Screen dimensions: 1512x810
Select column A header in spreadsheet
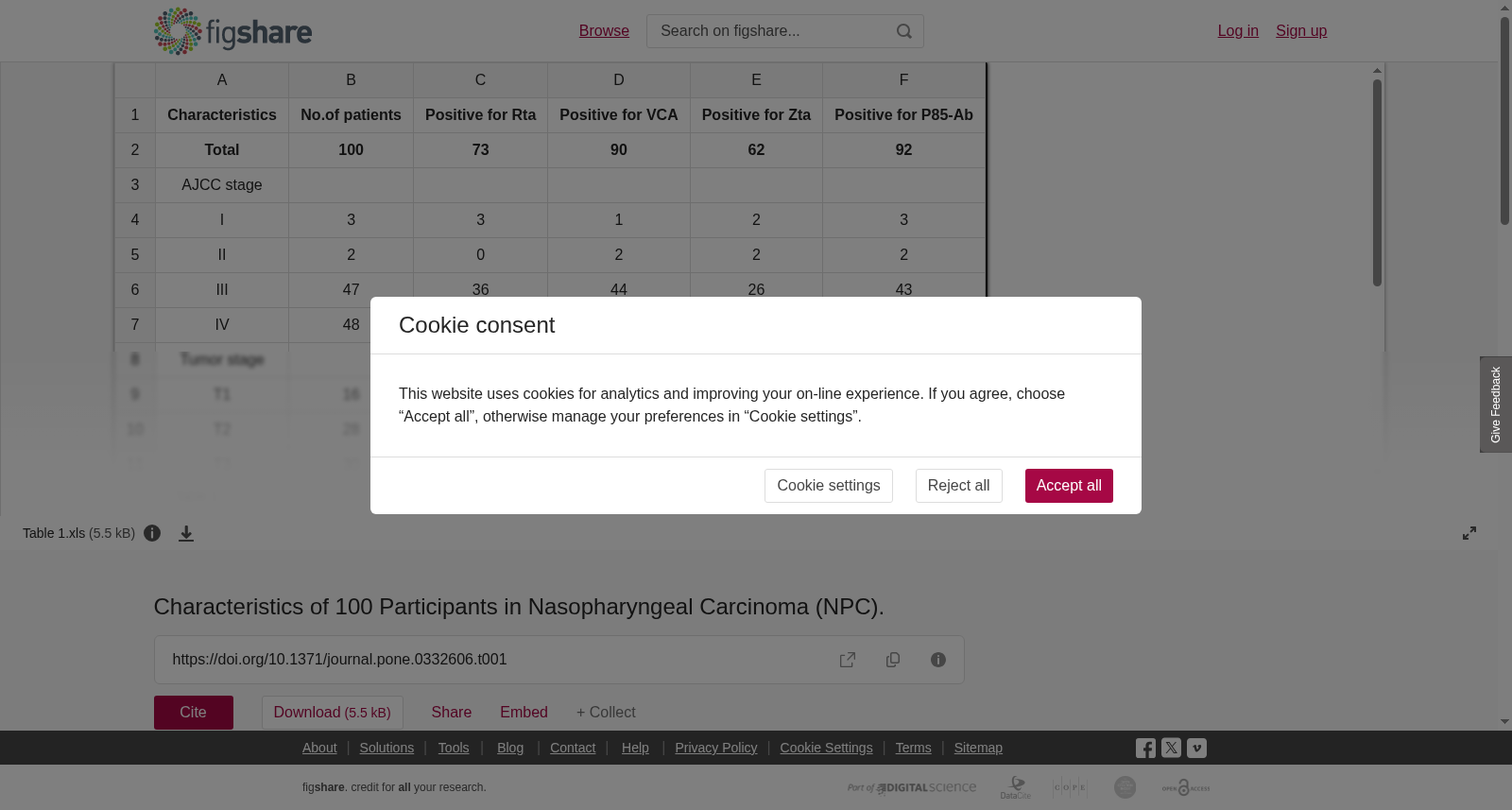point(222,80)
